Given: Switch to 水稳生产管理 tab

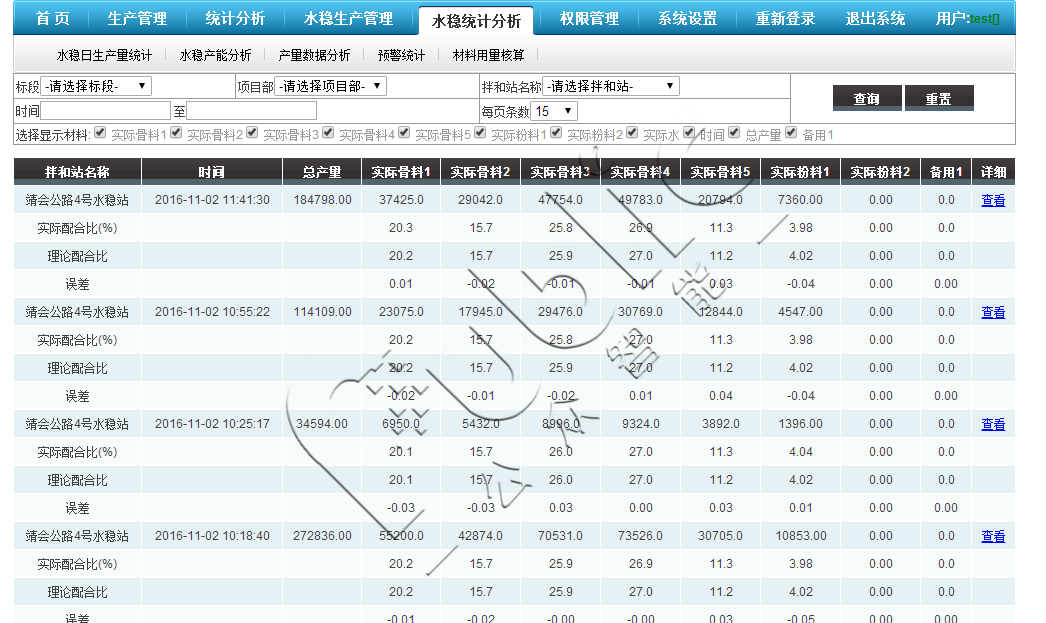Looking at the screenshot, I should tap(348, 19).
